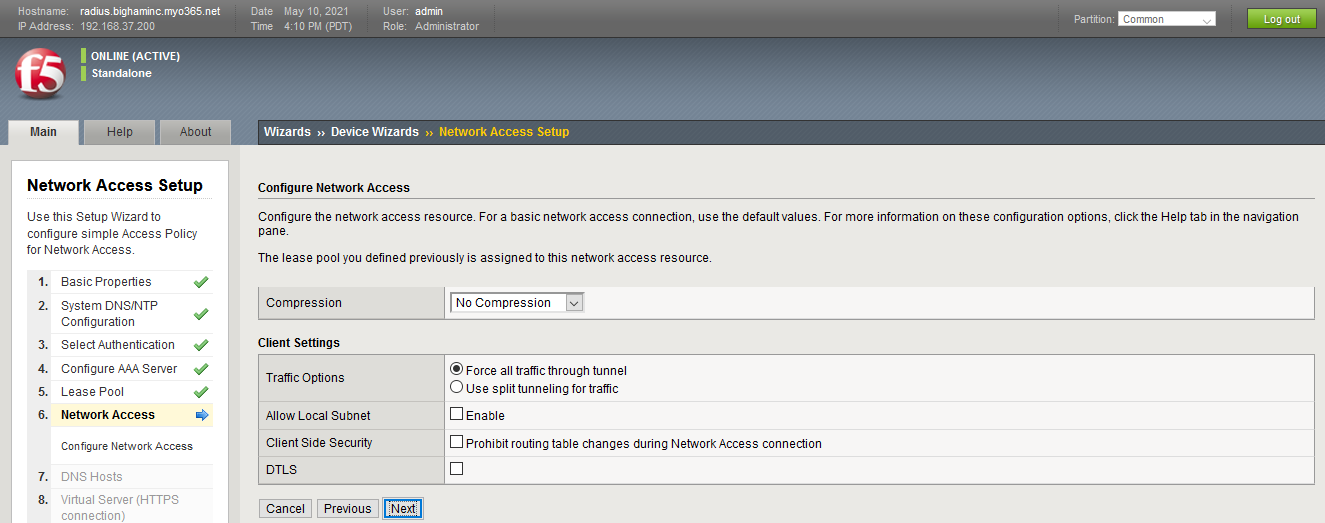Click the Previous button
Image resolution: width=1325 pixels, height=523 pixels.
click(348, 509)
